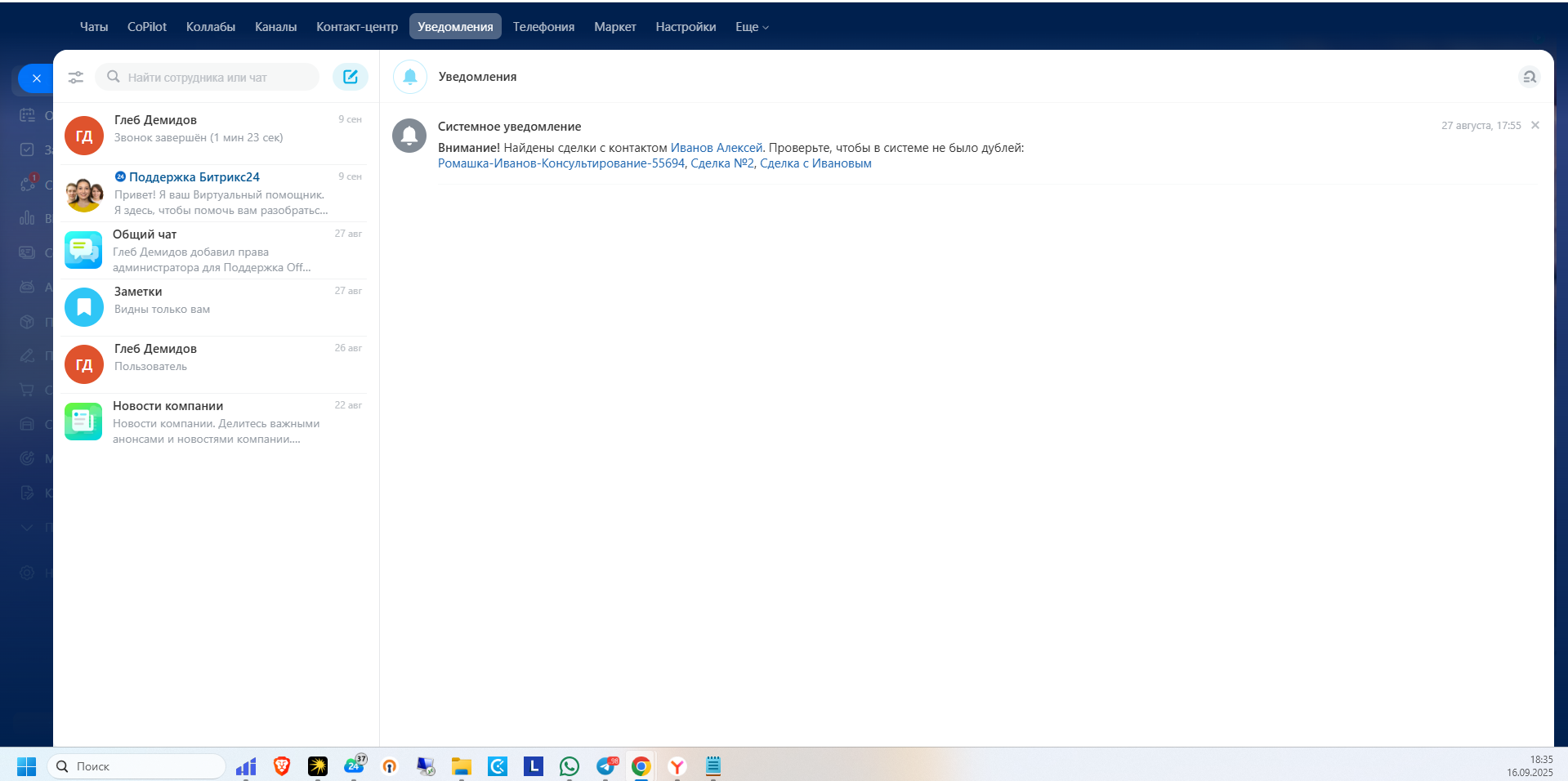Open deal link Ромашка-Иванов-Консультирование-55694
This screenshot has width=1568, height=781.
561,163
